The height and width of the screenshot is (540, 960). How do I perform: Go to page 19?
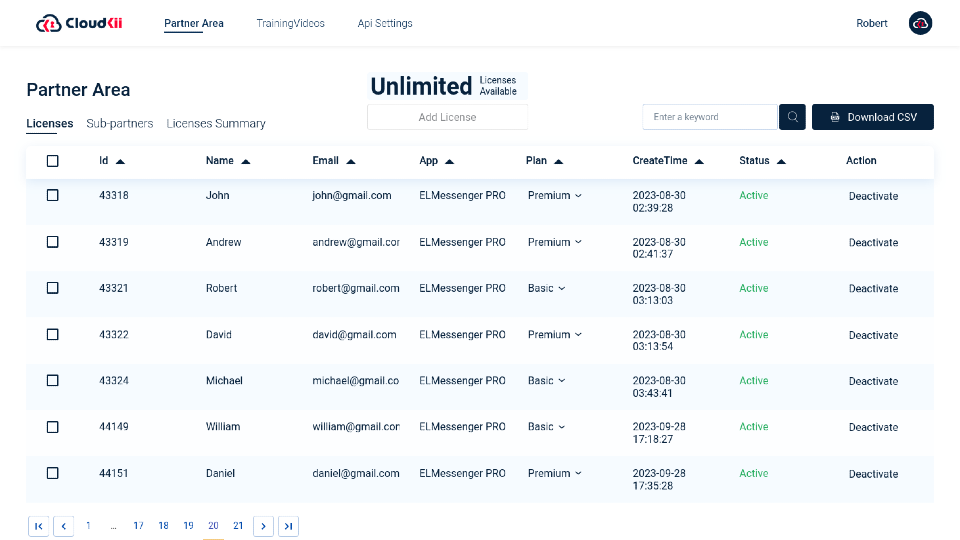click(x=188, y=526)
